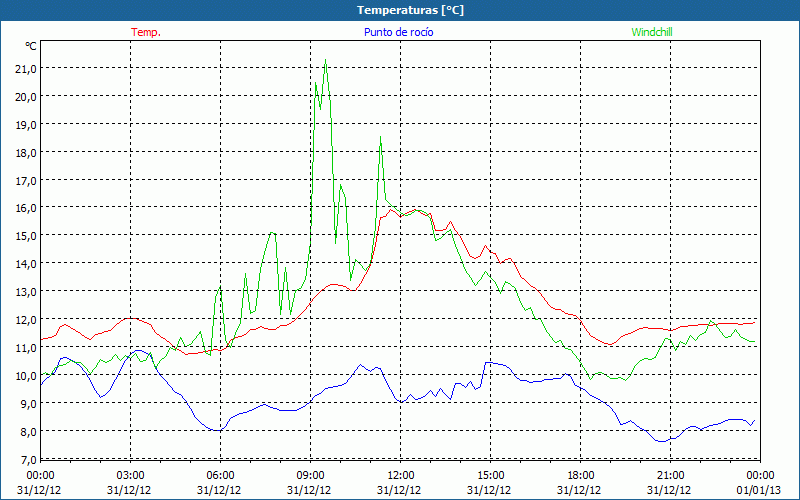Click the 09:00 time axis label

(x=310, y=476)
